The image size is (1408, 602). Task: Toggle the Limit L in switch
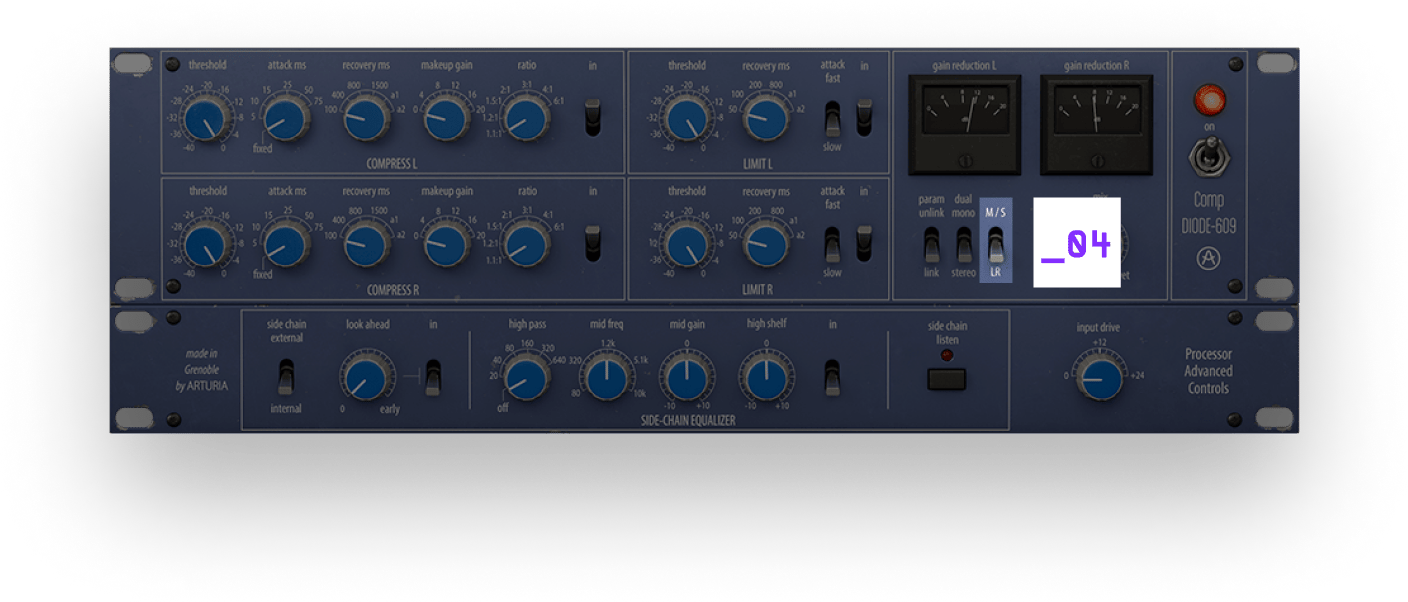[865, 117]
